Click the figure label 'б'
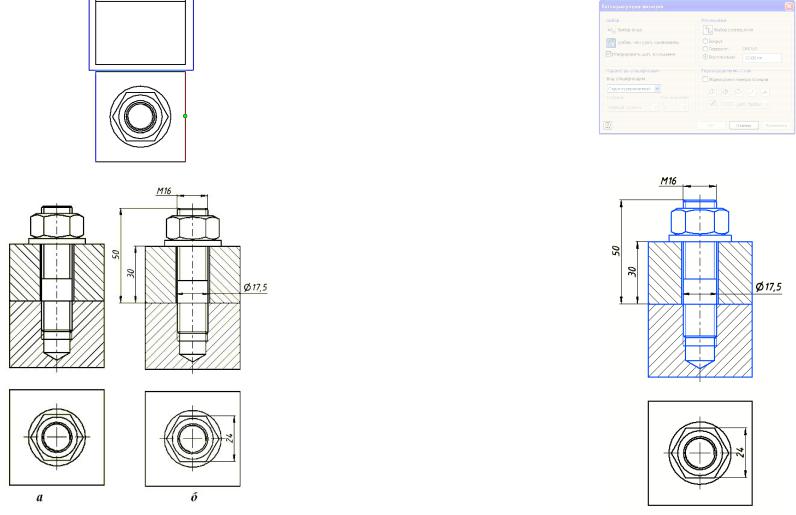Image resolution: width=796 pixels, height=515 pixels. pos(194,497)
